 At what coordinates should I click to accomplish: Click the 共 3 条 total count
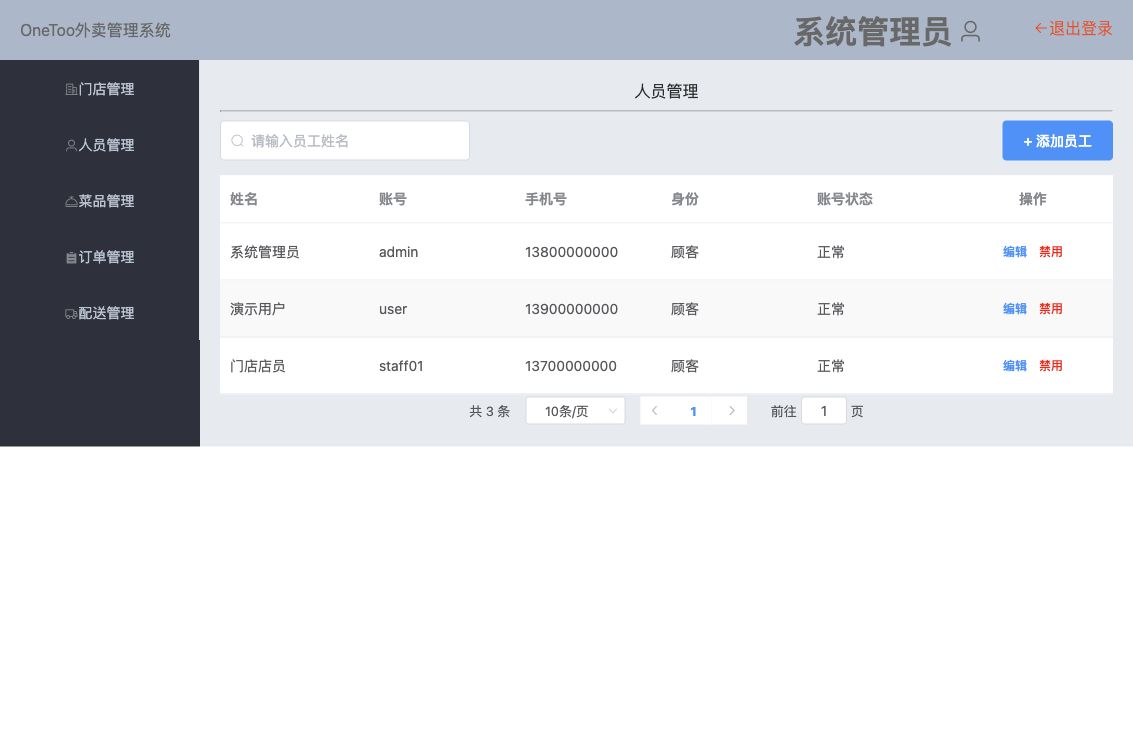click(489, 411)
